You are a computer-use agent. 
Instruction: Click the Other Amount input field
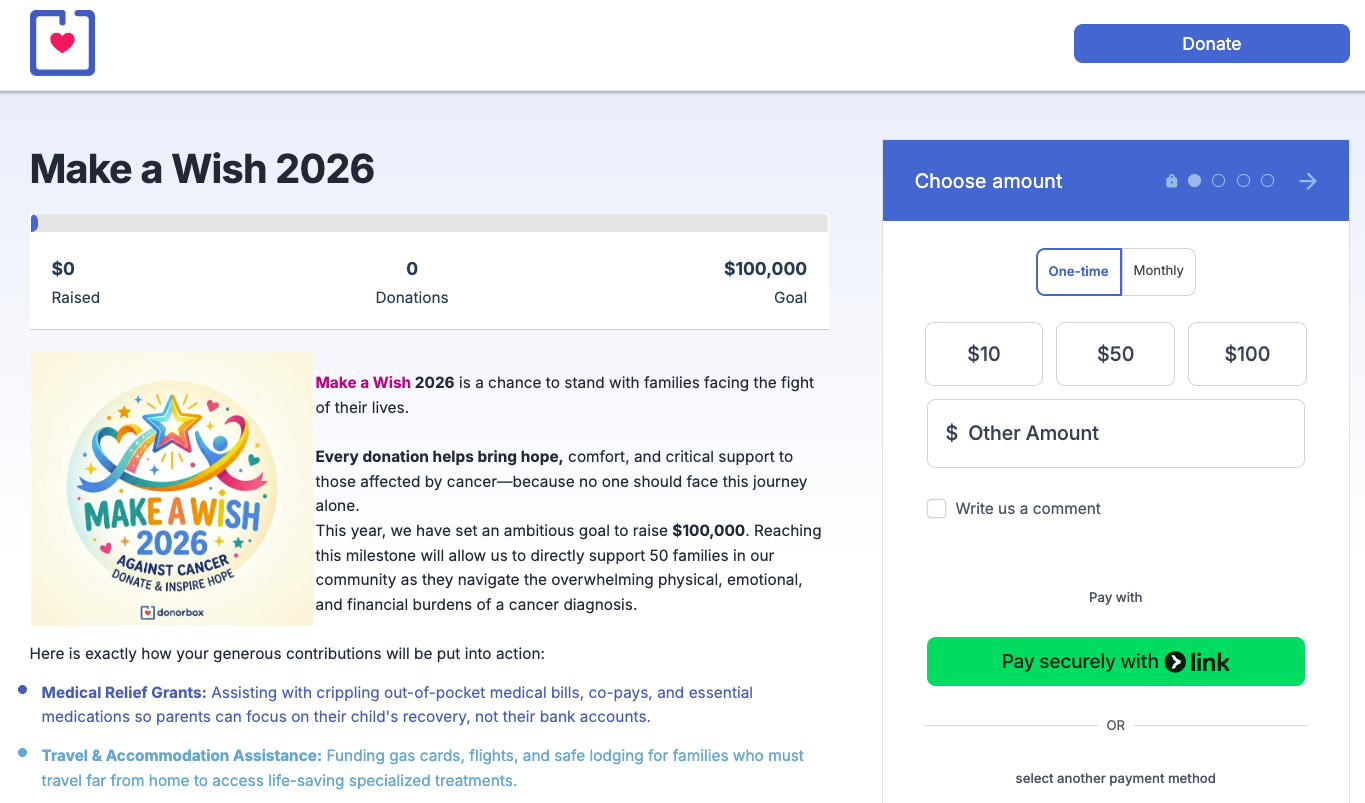[1116, 433]
